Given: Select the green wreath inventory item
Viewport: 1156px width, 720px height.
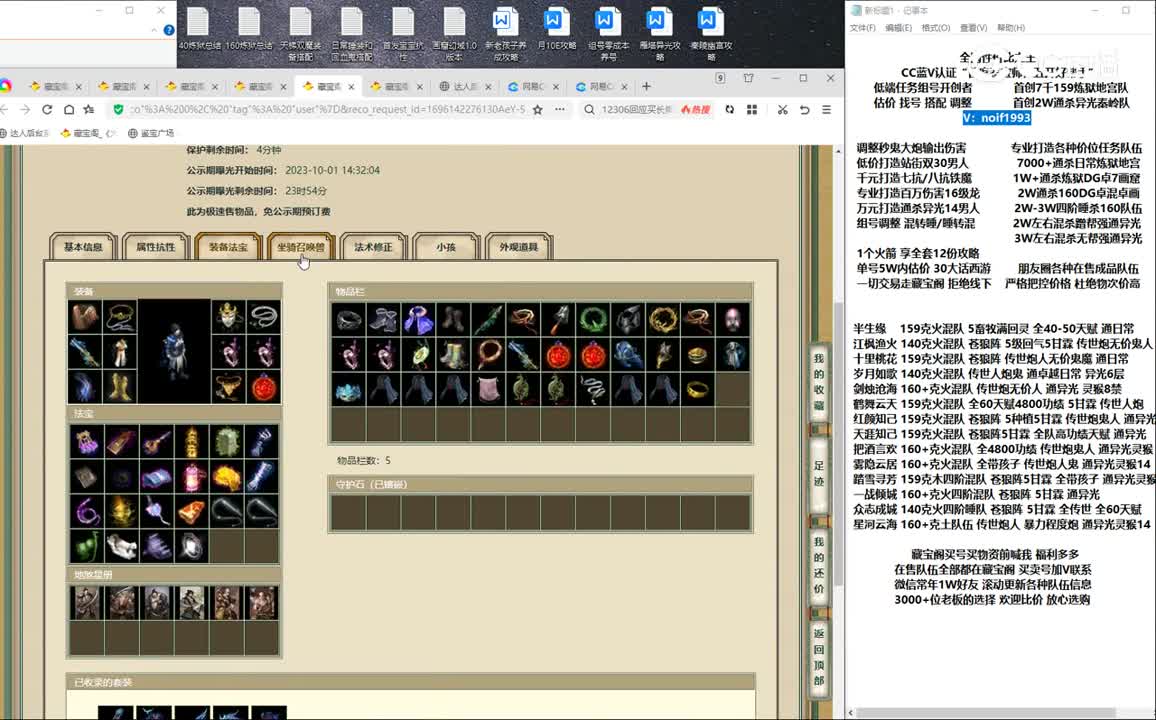Looking at the screenshot, I should click(593, 320).
